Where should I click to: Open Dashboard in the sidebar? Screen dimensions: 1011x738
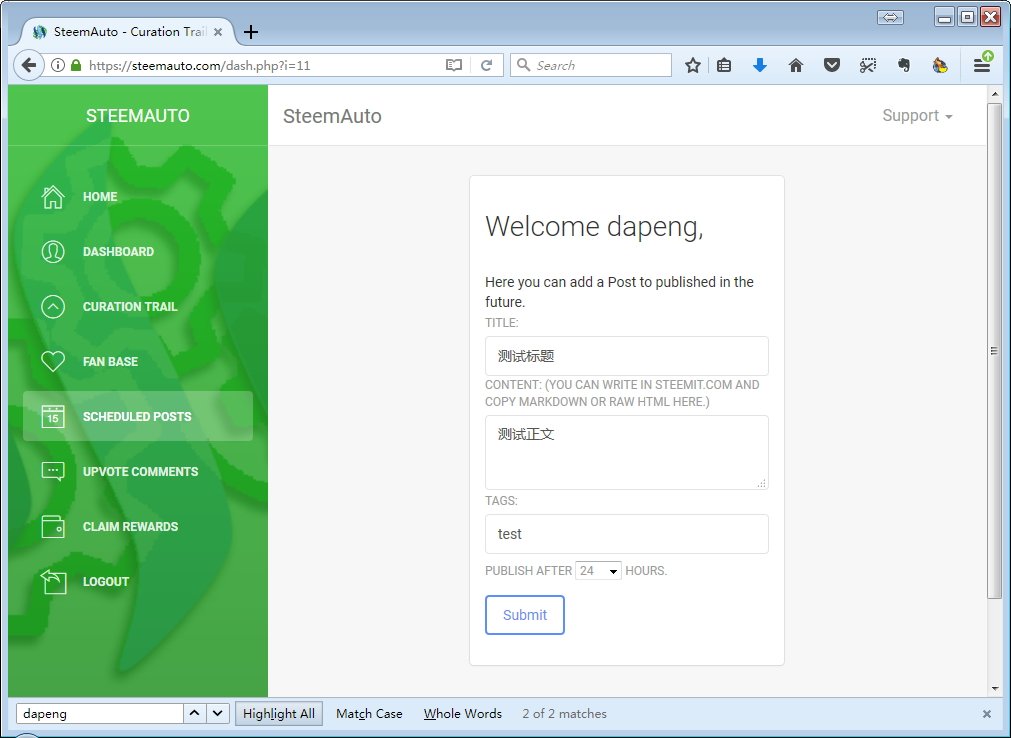pyautogui.click(x=137, y=251)
